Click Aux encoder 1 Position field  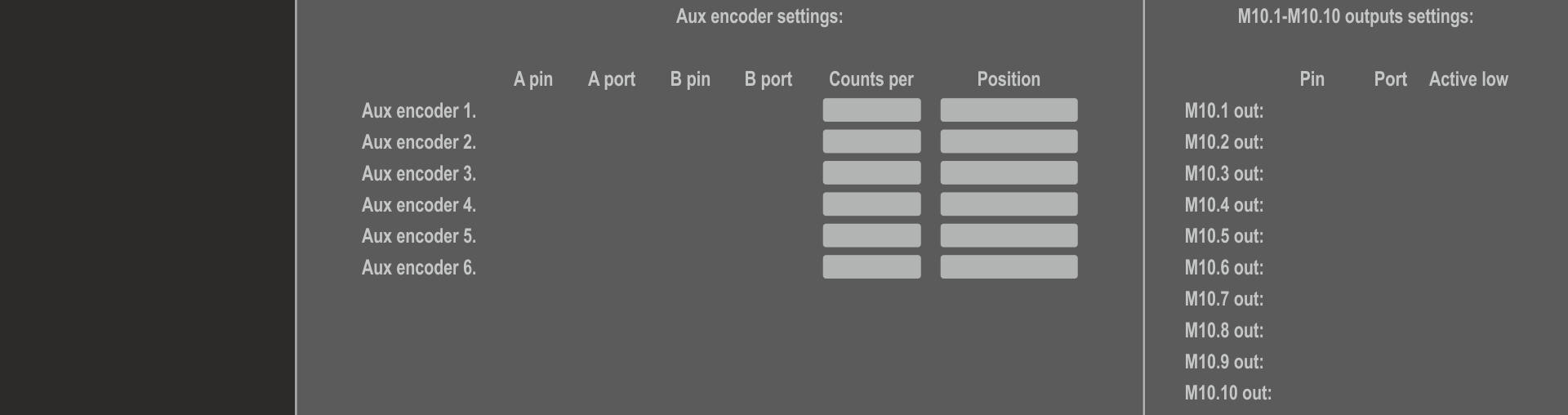[1009, 110]
